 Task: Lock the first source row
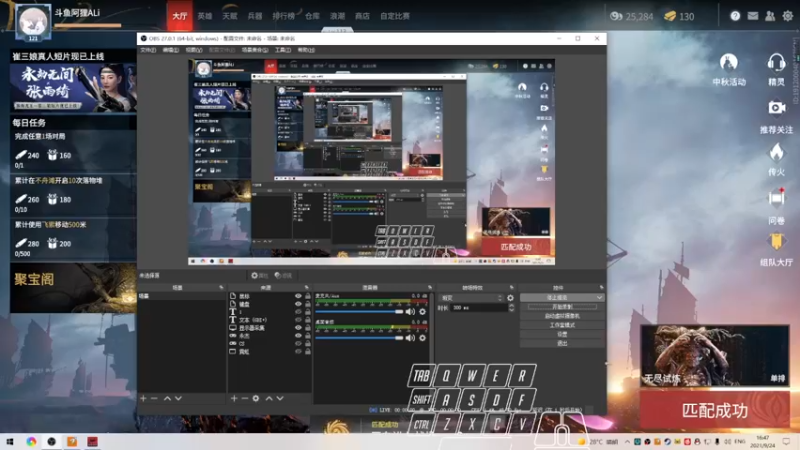[x=308, y=296]
